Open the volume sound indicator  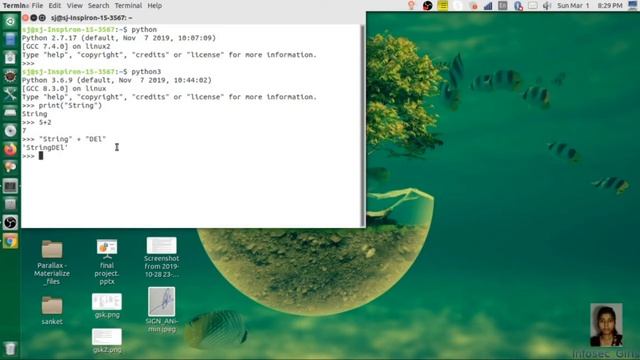pos(547,5)
